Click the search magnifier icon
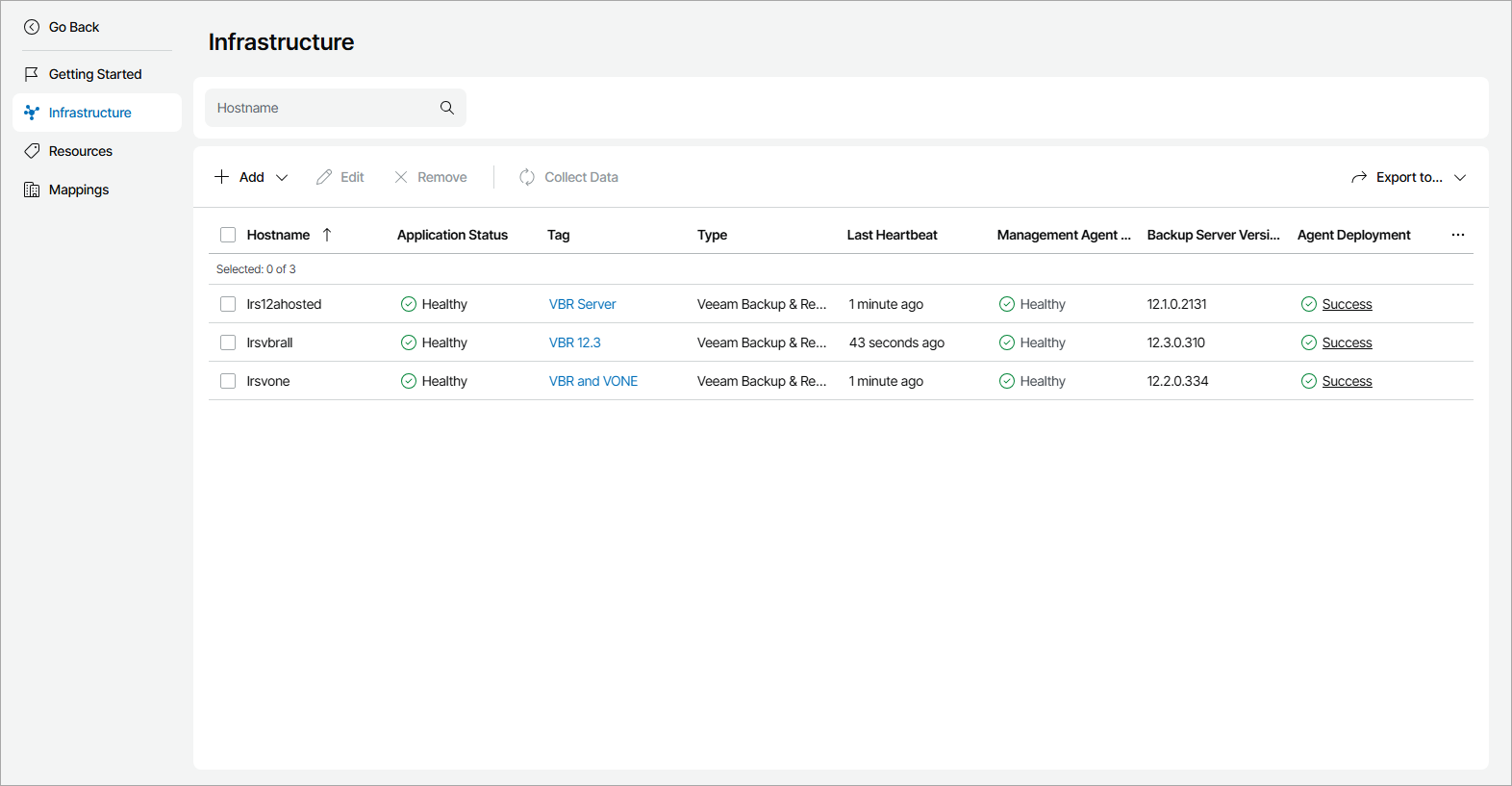 point(447,108)
